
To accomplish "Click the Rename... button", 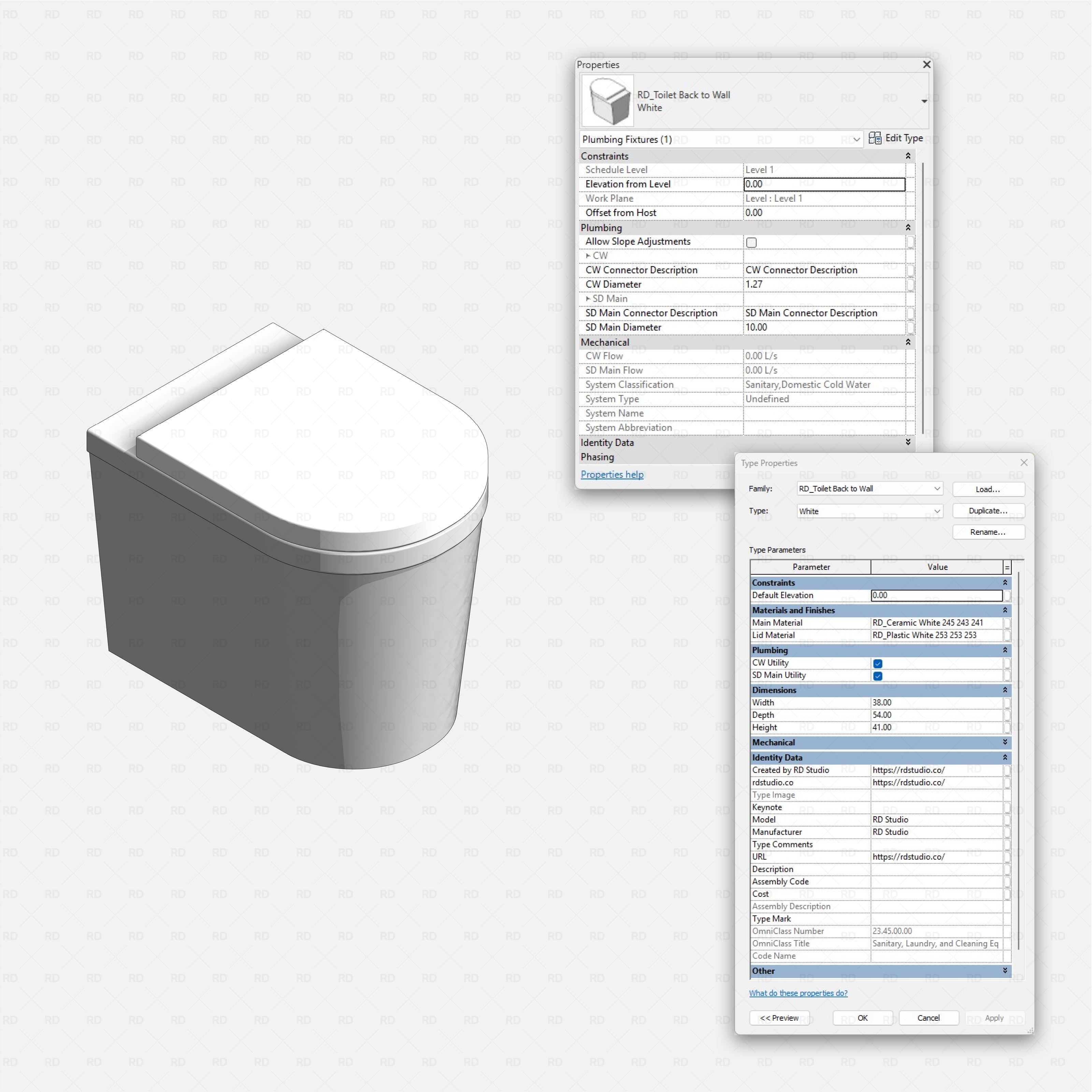I will click(x=988, y=532).
